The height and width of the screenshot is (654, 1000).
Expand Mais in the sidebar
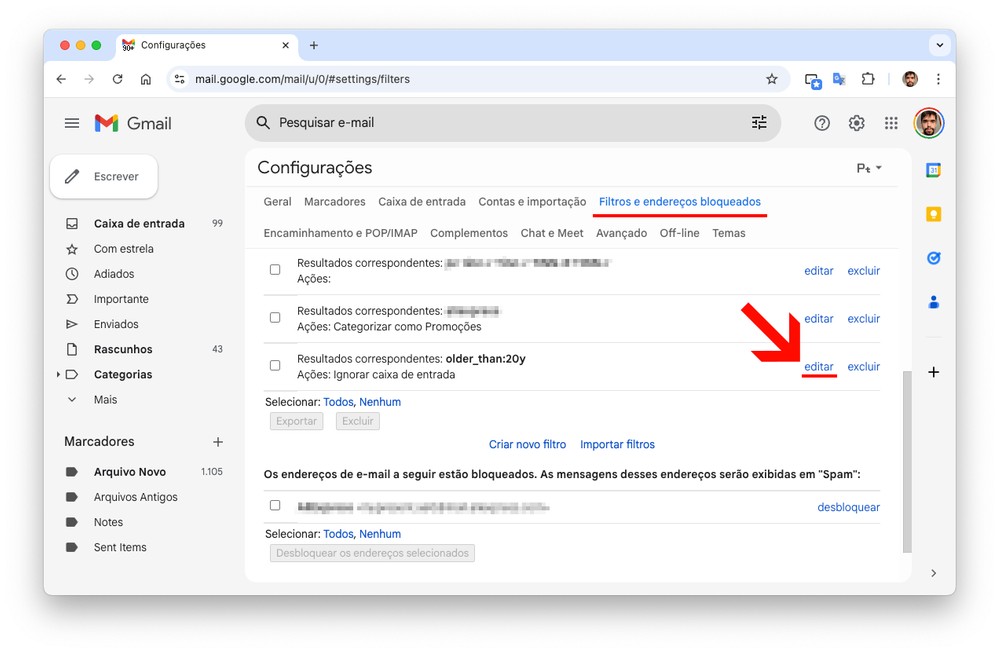(x=105, y=400)
